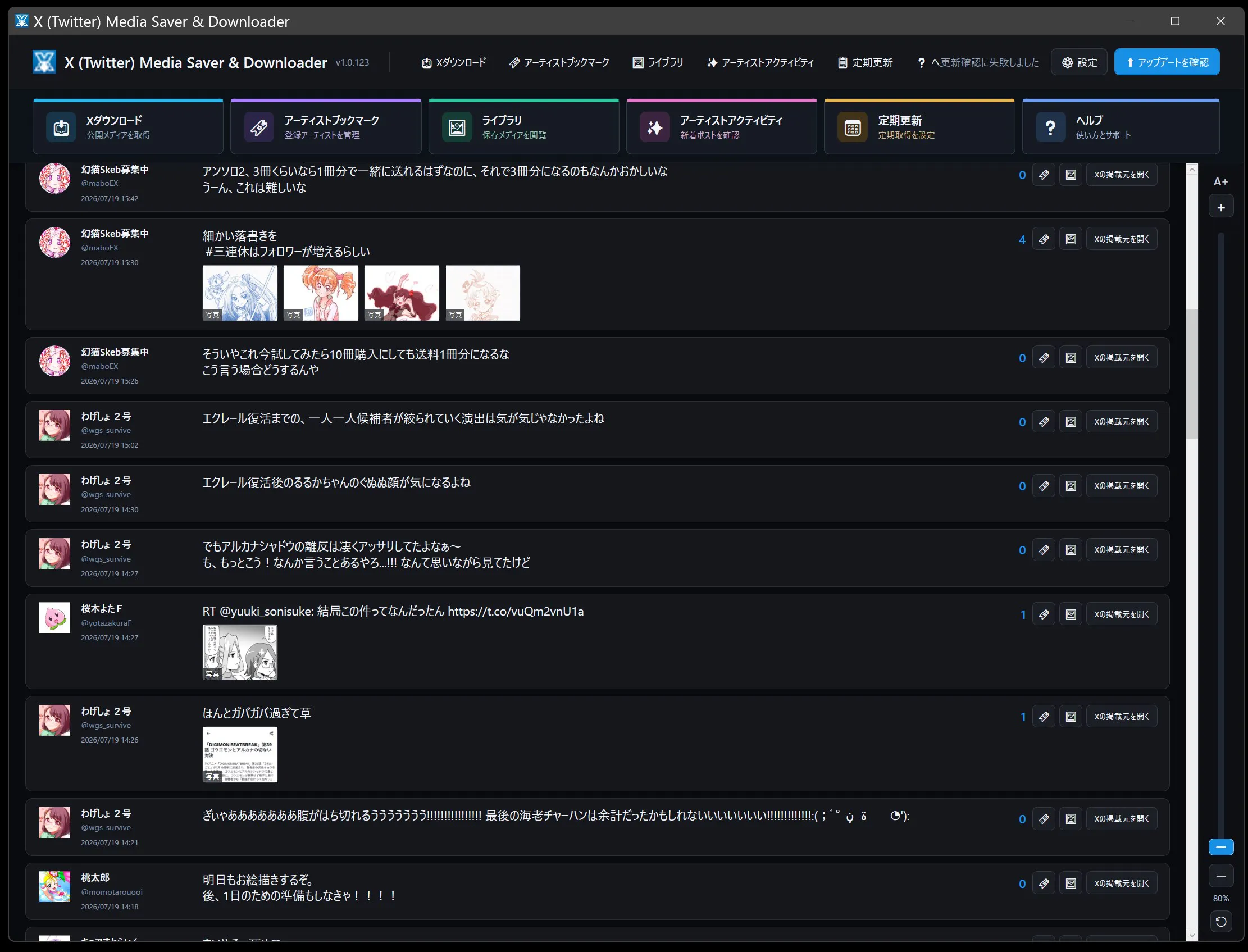Click library image icon on 15:42 post
Viewport: 1248px width, 952px height.
click(x=1071, y=175)
